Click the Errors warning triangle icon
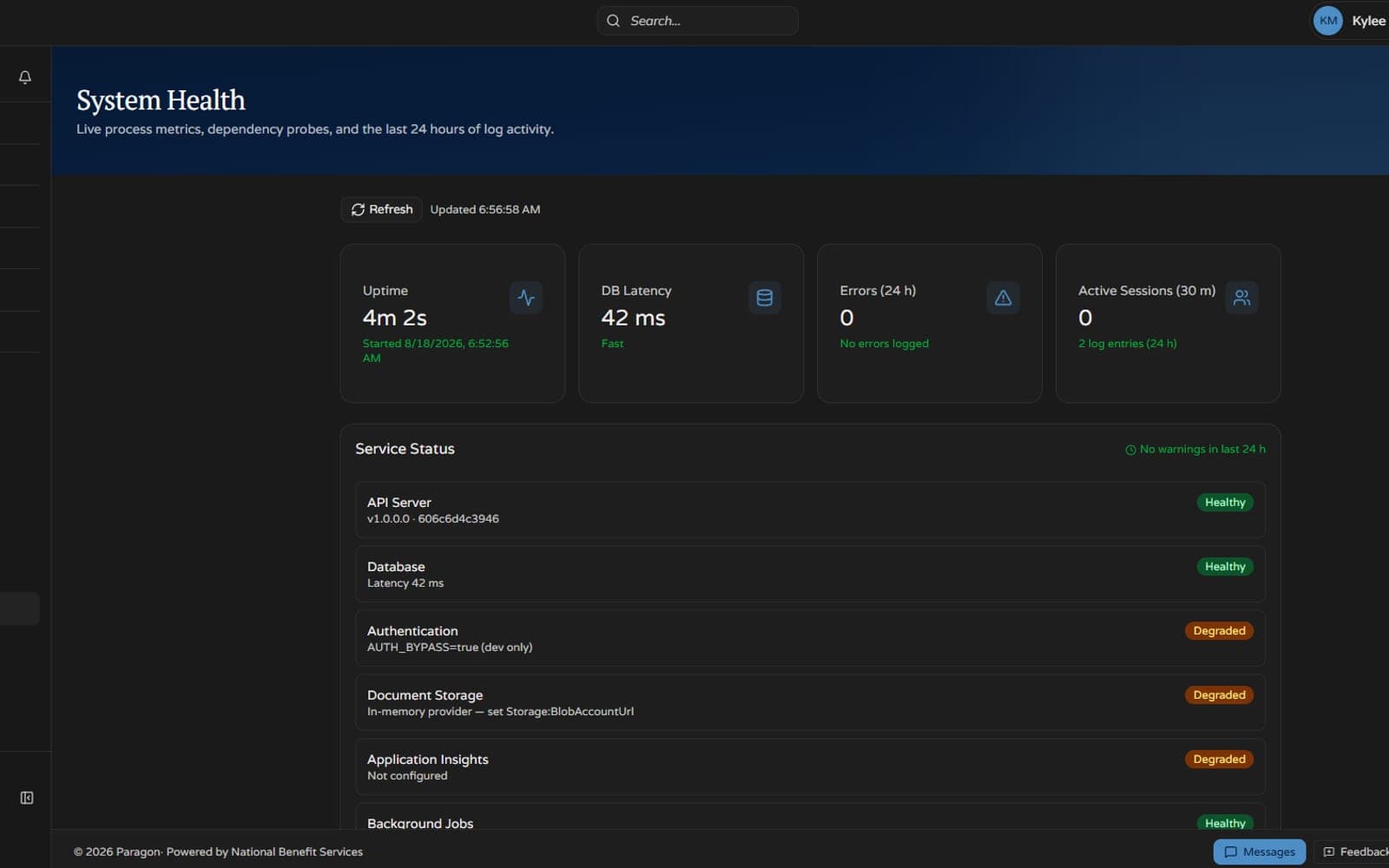This screenshot has height=868, width=1389. [x=1003, y=298]
